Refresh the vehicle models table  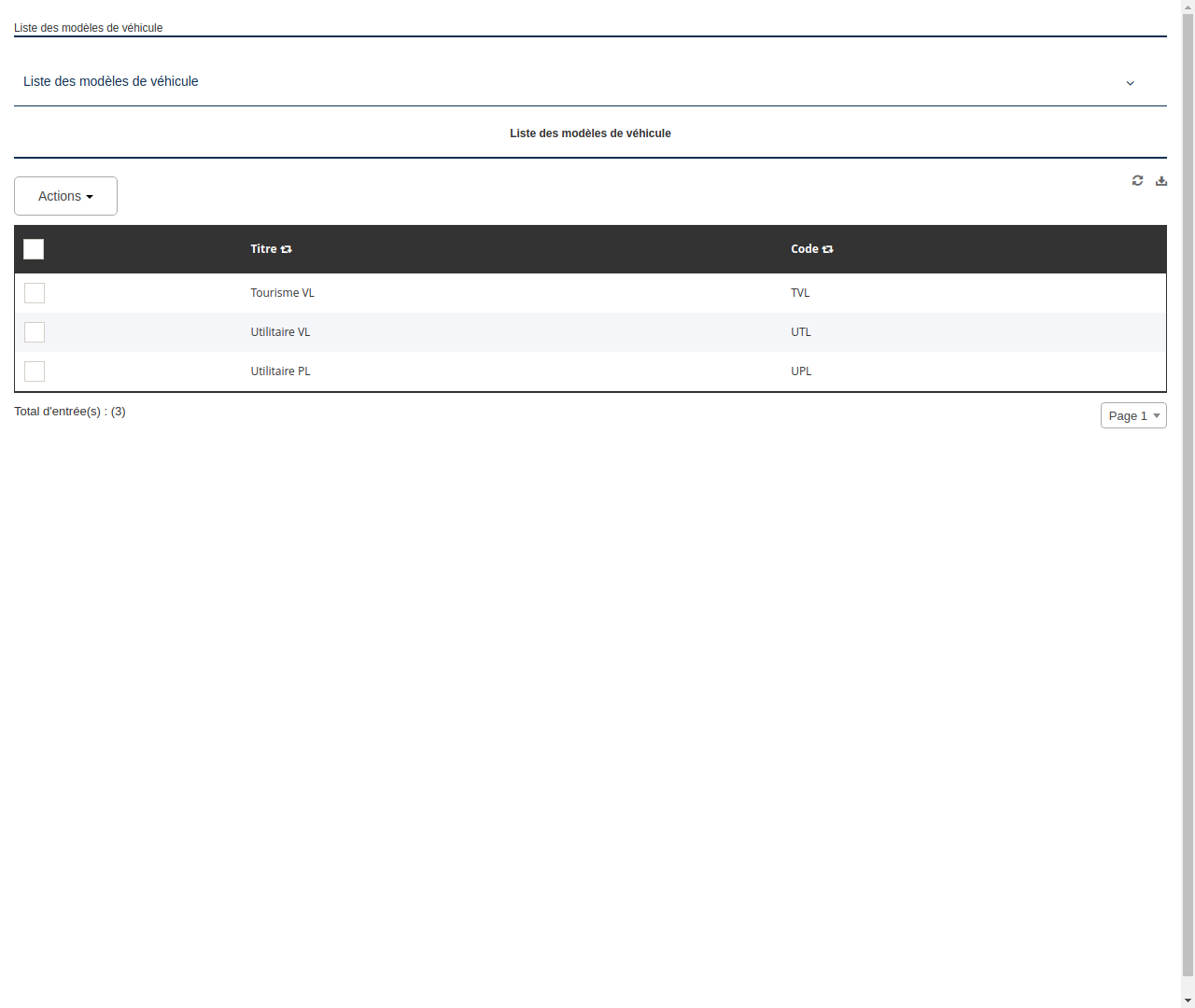[x=1137, y=180]
